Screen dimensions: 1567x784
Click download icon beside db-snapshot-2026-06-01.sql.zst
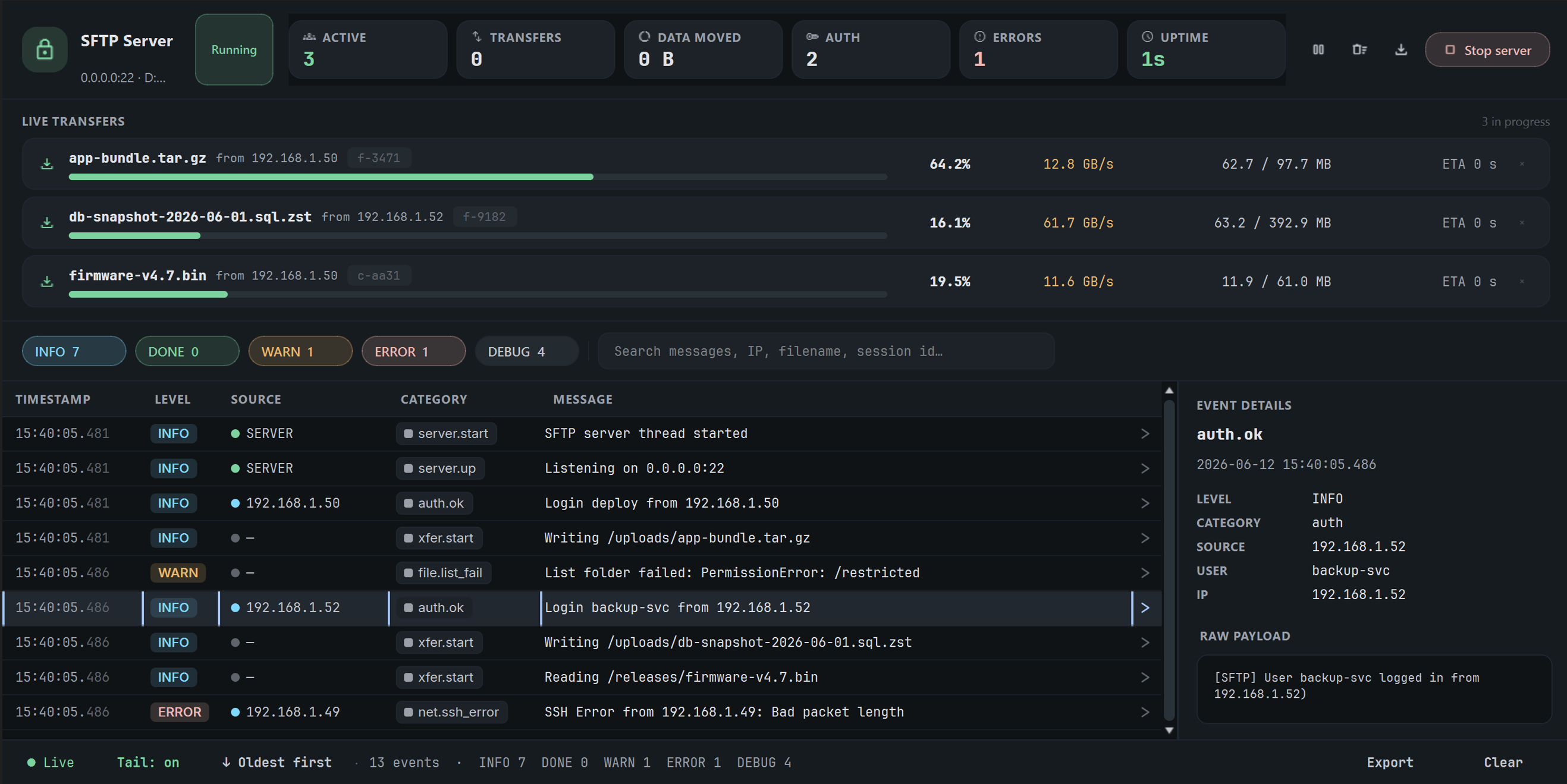point(47,223)
